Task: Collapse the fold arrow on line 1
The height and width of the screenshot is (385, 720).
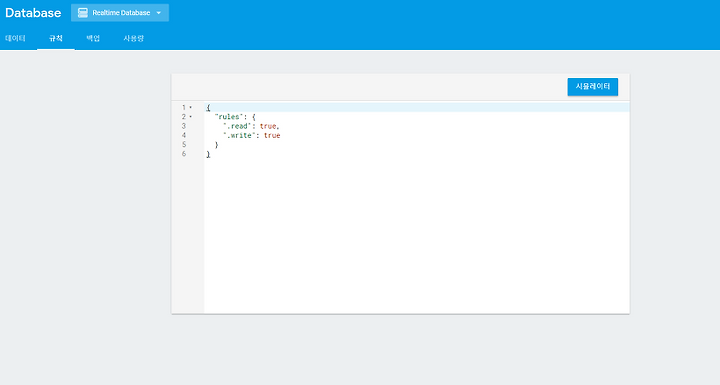Action: [x=191, y=108]
